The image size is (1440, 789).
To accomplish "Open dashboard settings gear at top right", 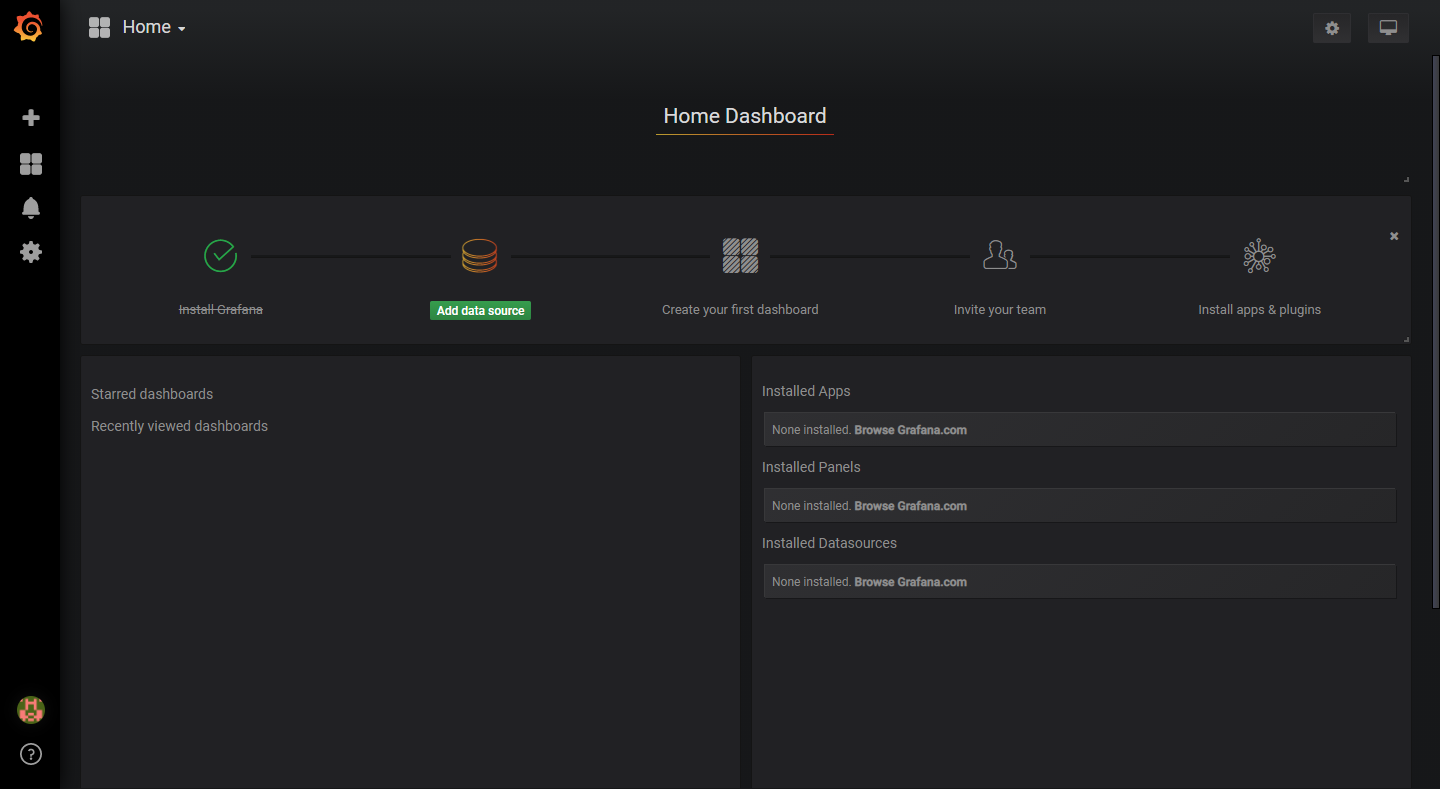I will tap(1332, 28).
